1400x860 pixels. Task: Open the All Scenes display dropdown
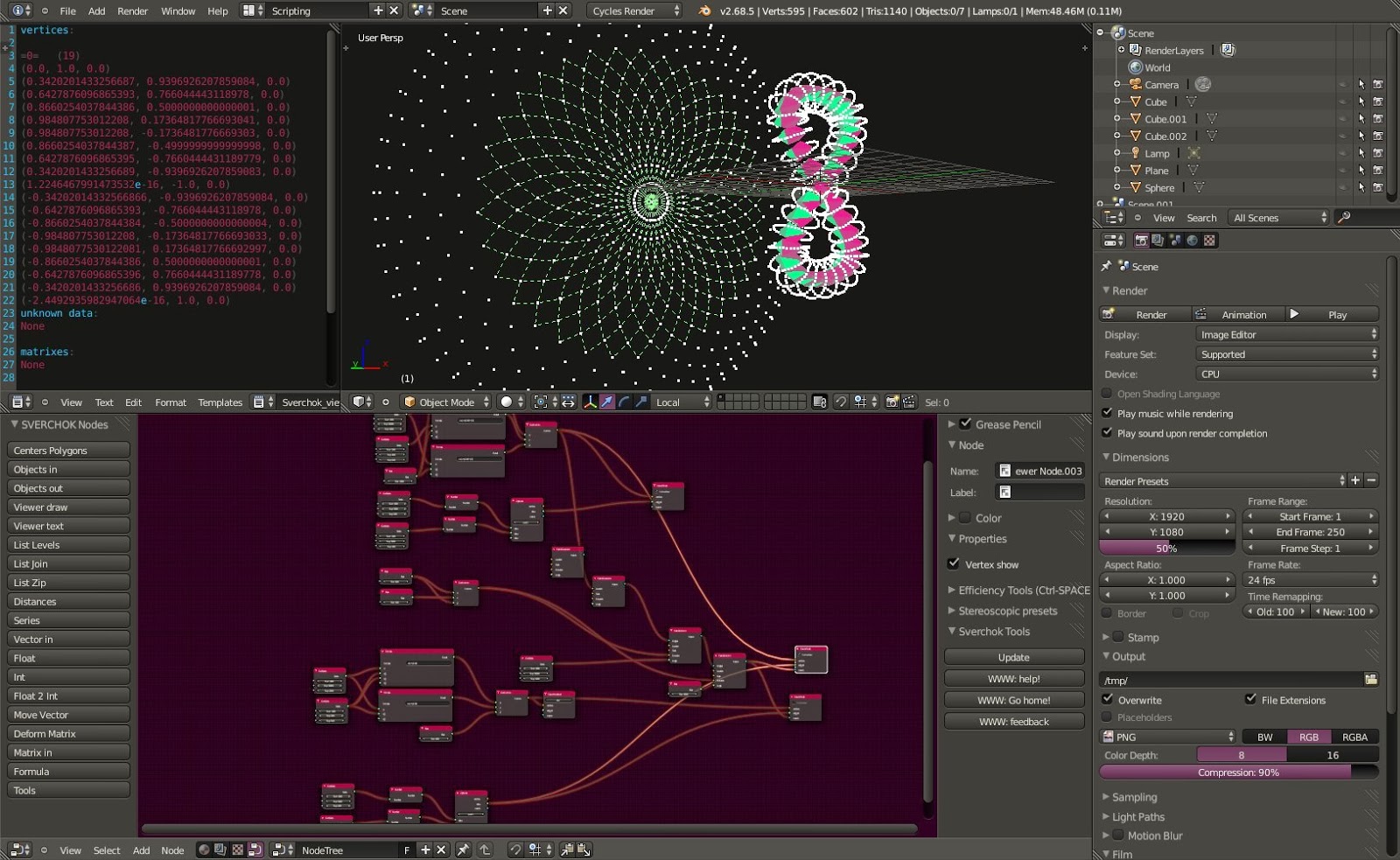pos(1278,217)
